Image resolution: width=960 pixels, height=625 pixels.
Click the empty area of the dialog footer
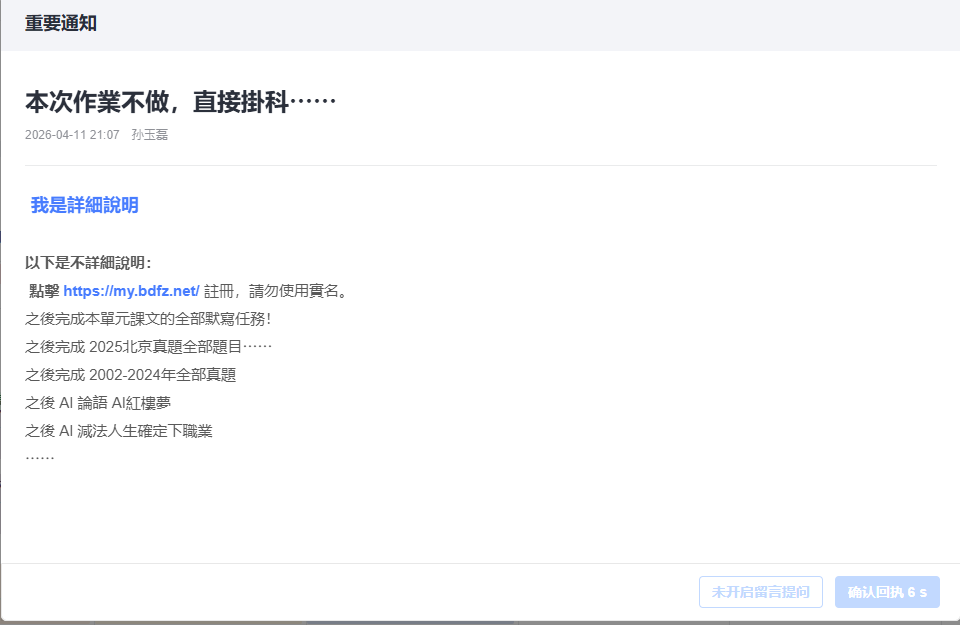click(350, 592)
